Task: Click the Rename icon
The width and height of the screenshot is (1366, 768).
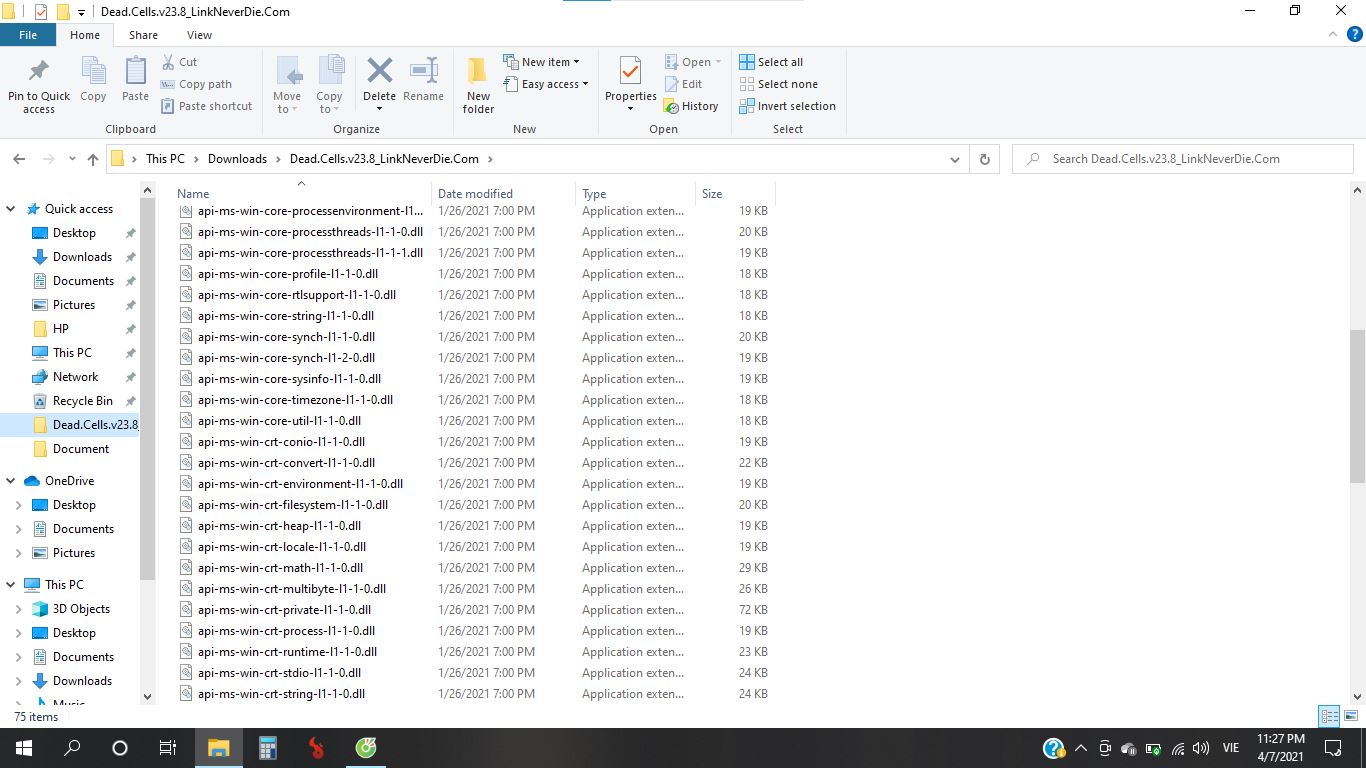Action: click(423, 70)
